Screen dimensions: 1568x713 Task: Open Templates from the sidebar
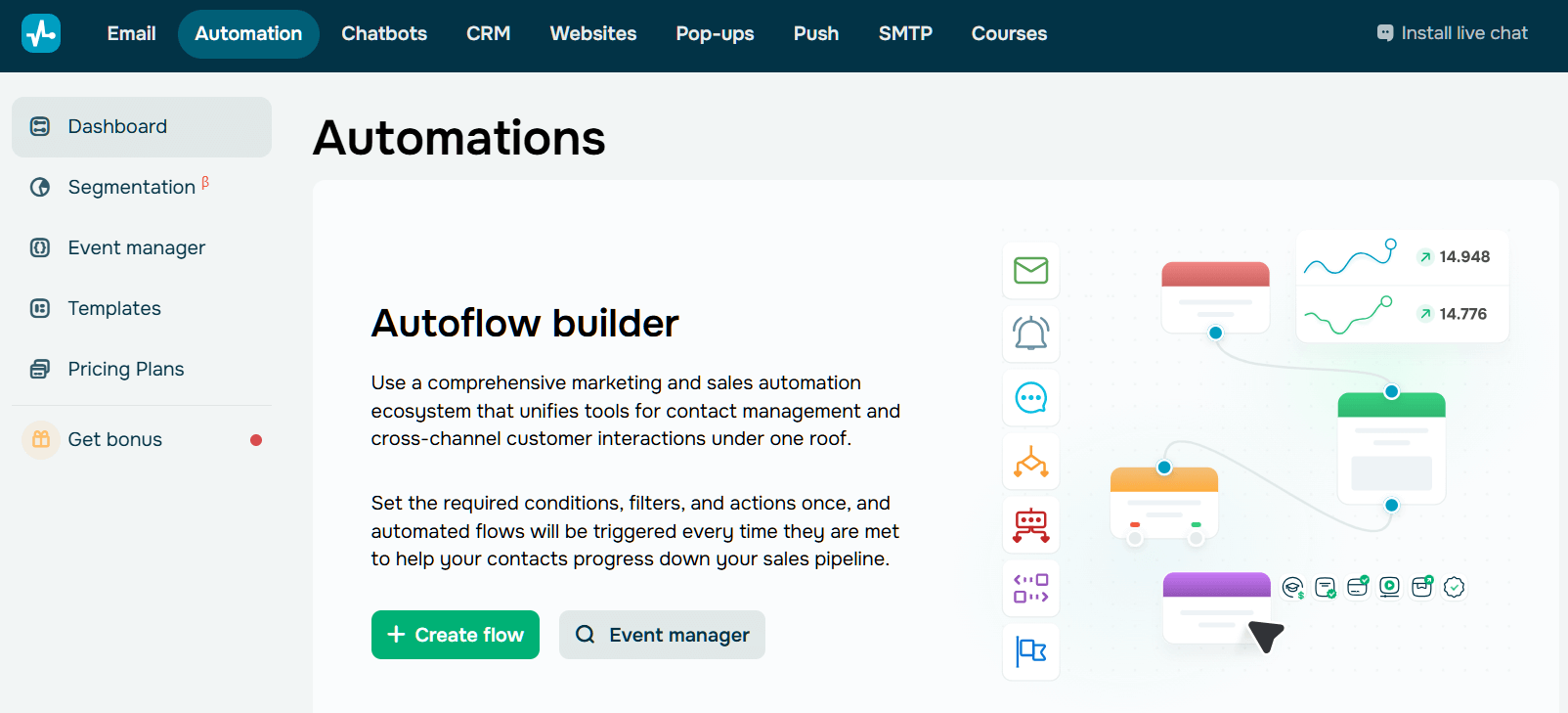point(114,309)
